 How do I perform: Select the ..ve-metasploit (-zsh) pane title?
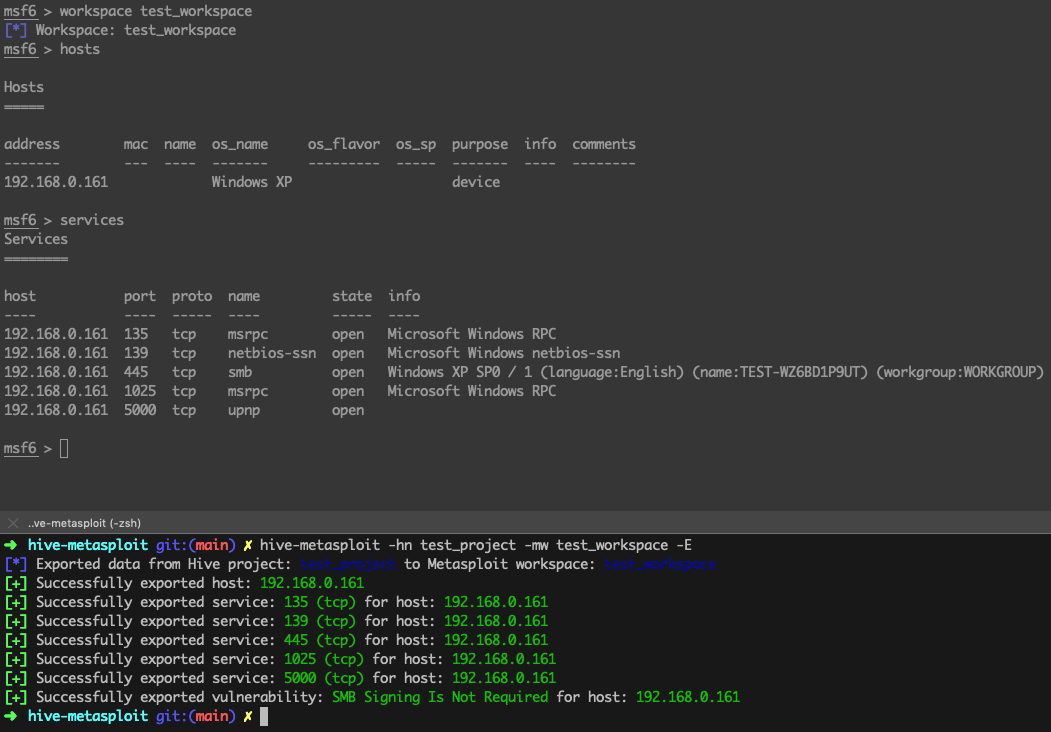84,523
